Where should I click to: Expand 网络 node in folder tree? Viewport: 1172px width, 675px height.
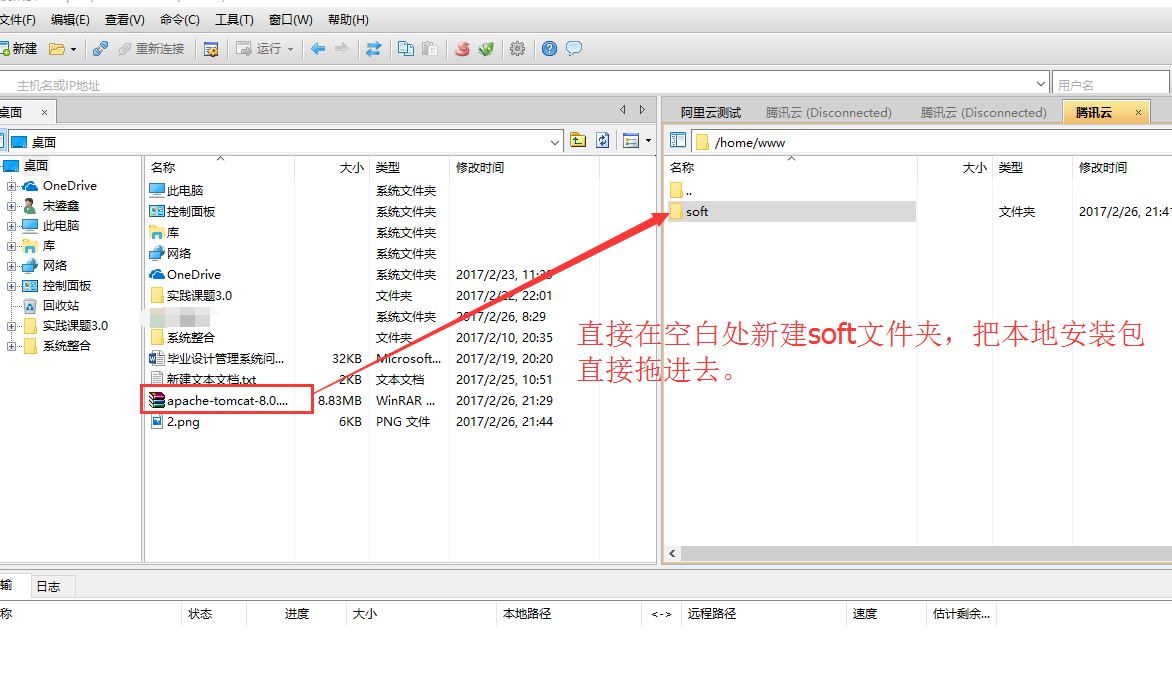point(11,266)
